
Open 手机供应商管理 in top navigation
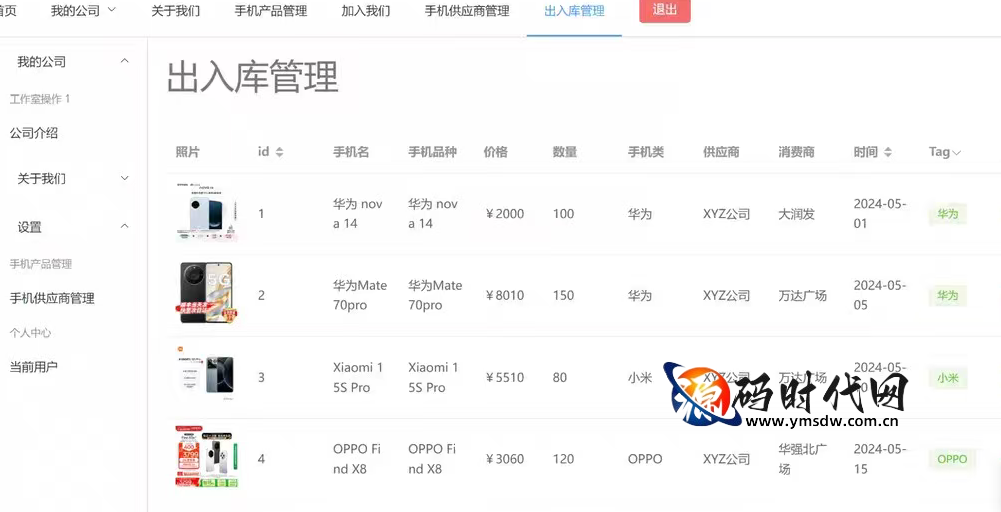tap(467, 11)
